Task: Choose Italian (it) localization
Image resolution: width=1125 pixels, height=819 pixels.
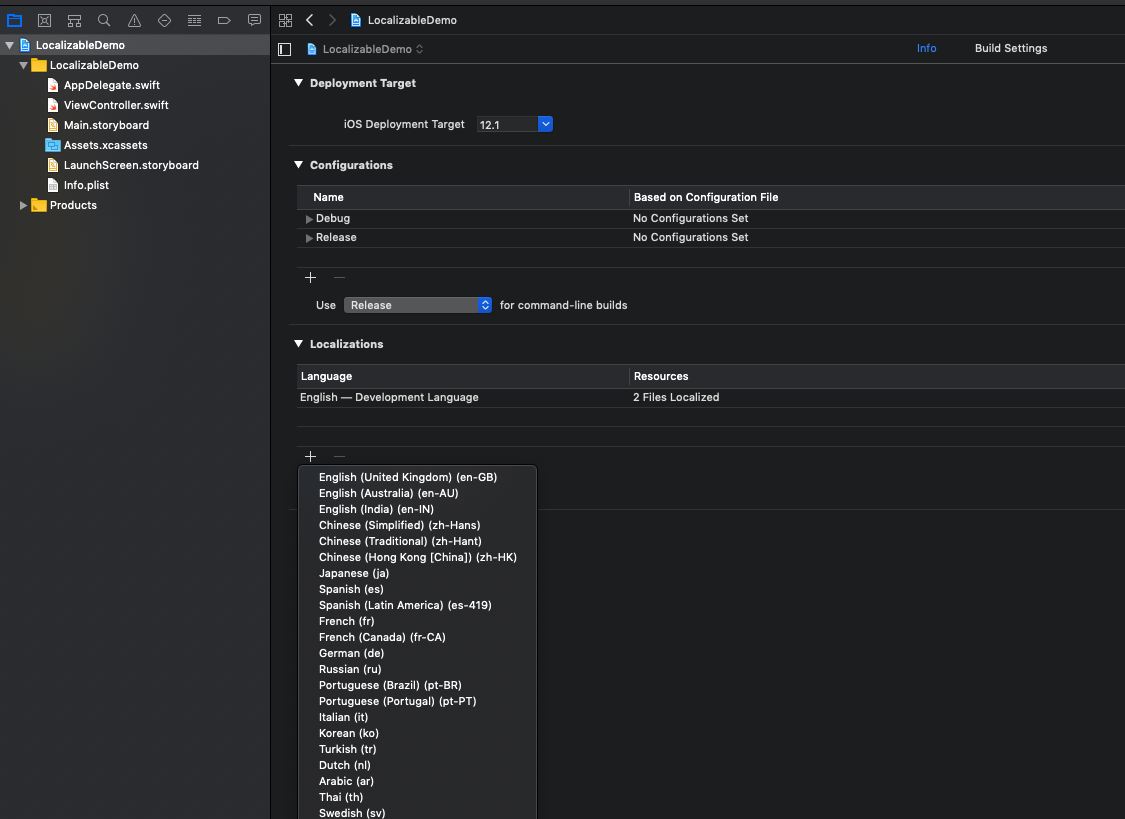Action: [x=417, y=717]
